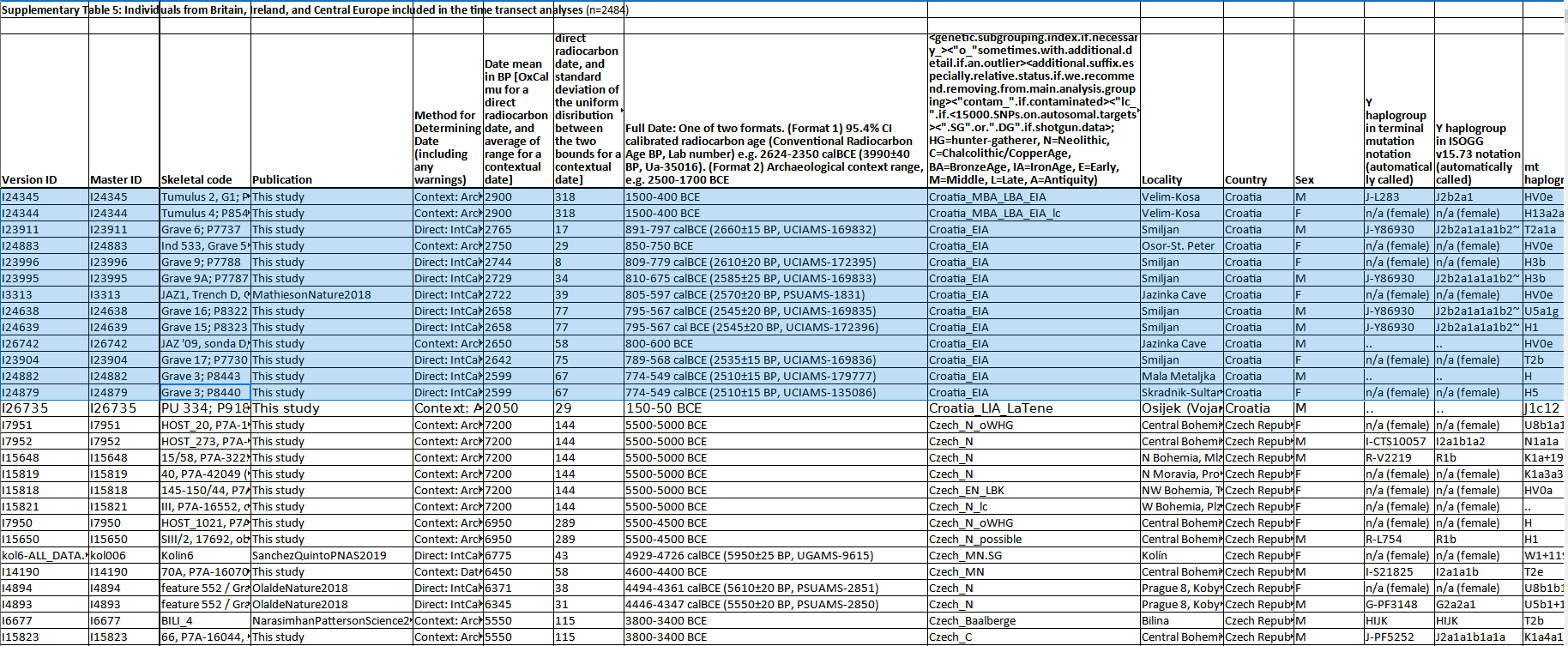Select cell 'Grave 15; P8323'
The height and width of the screenshot is (646, 1568).
pos(205,328)
